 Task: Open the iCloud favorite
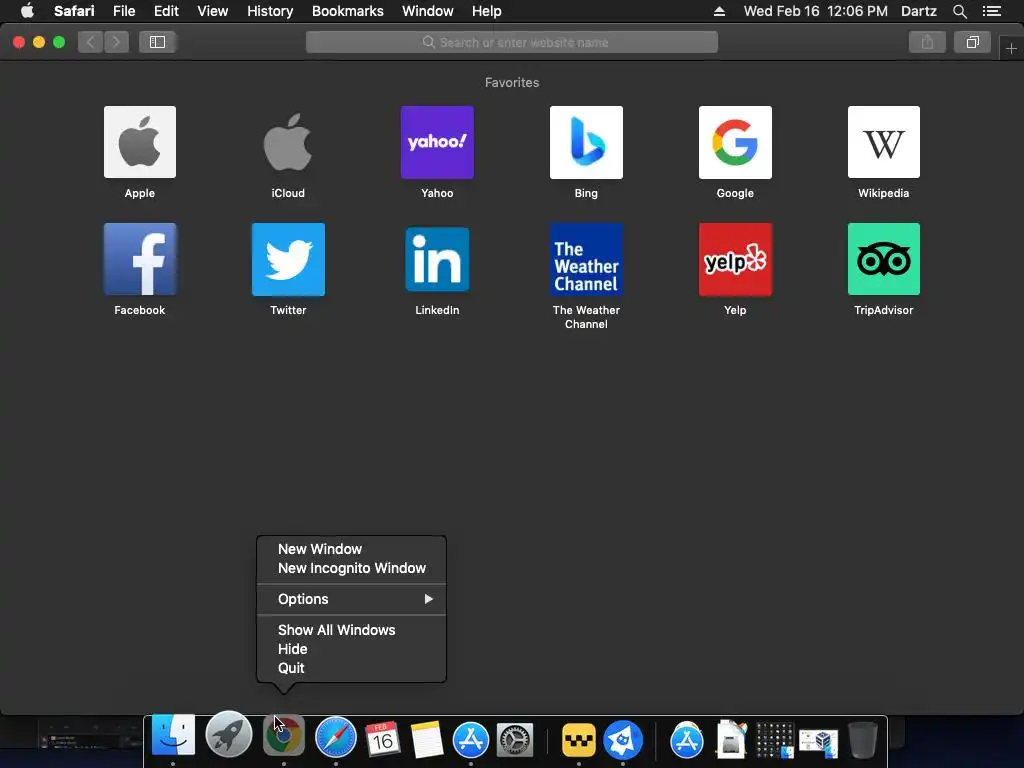pos(288,142)
